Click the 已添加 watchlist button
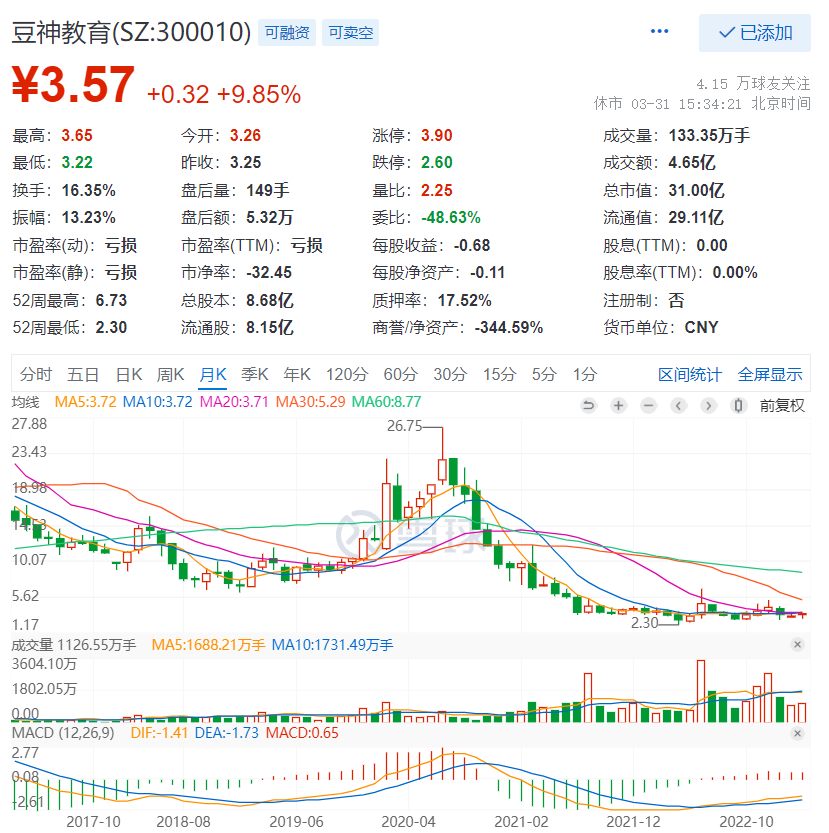Screen dimensions: 829x833 pos(755,33)
